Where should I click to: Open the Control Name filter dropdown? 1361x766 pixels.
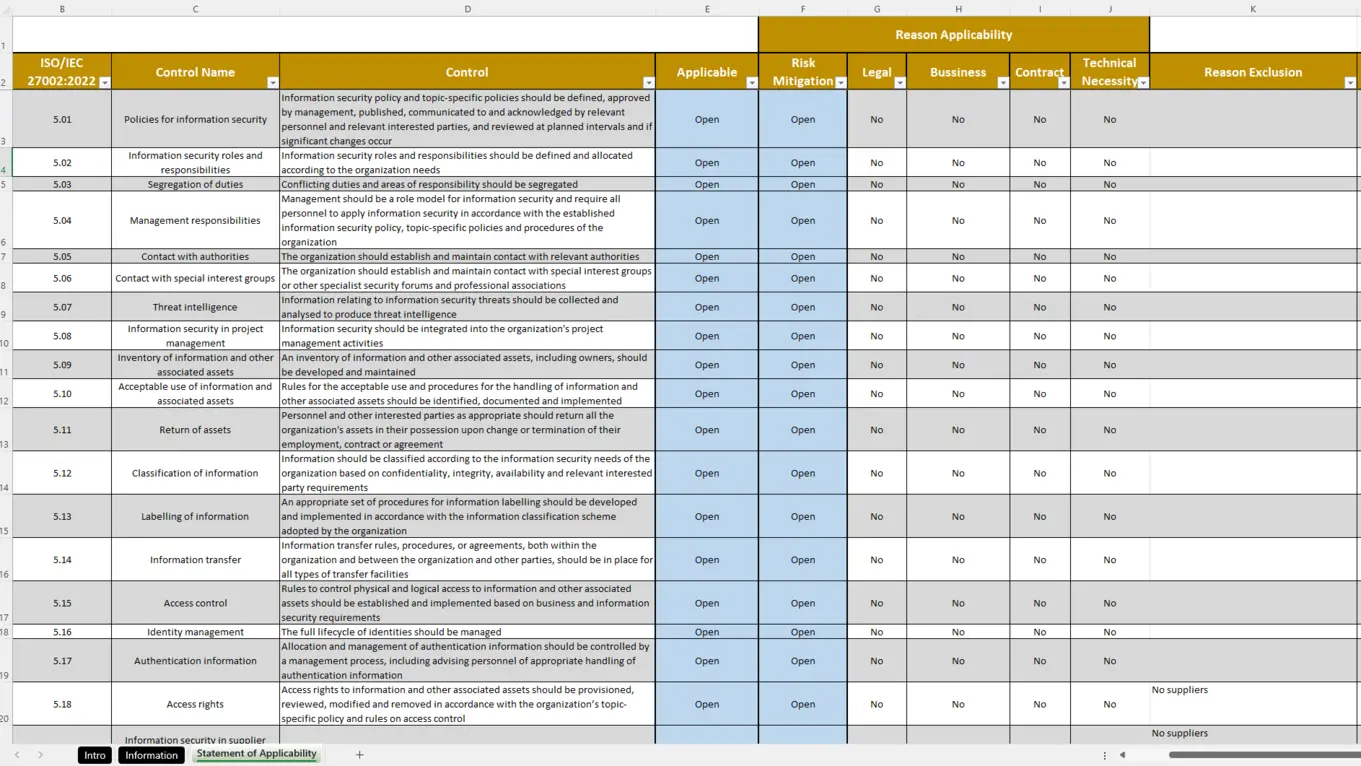click(x=272, y=83)
